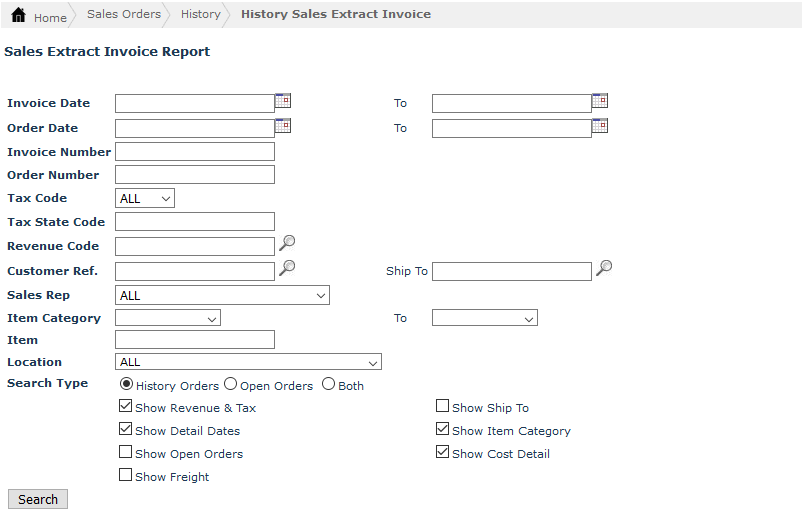
Task: Click Revenue Code lookup magnifier
Action: [287, 243]
